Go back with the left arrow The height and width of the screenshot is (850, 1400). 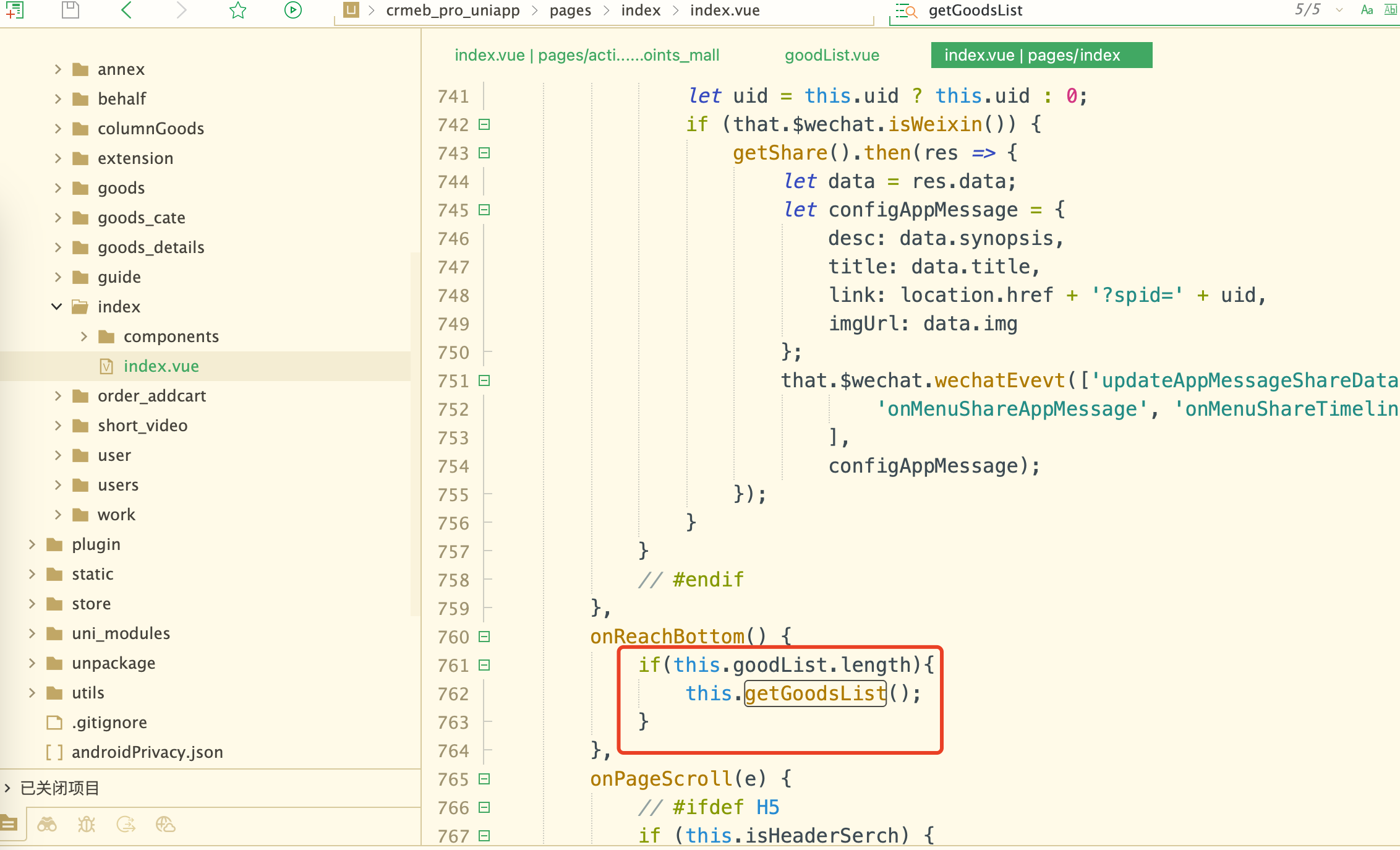(126, 10)
